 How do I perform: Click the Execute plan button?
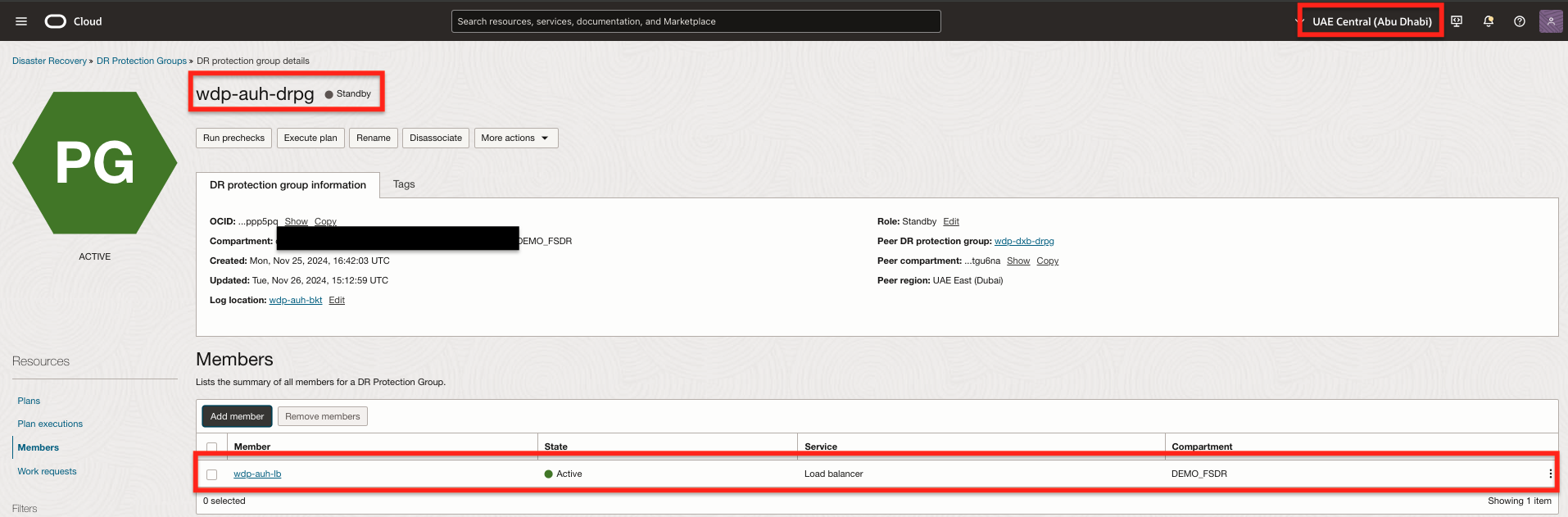click(x=310, y=138)
